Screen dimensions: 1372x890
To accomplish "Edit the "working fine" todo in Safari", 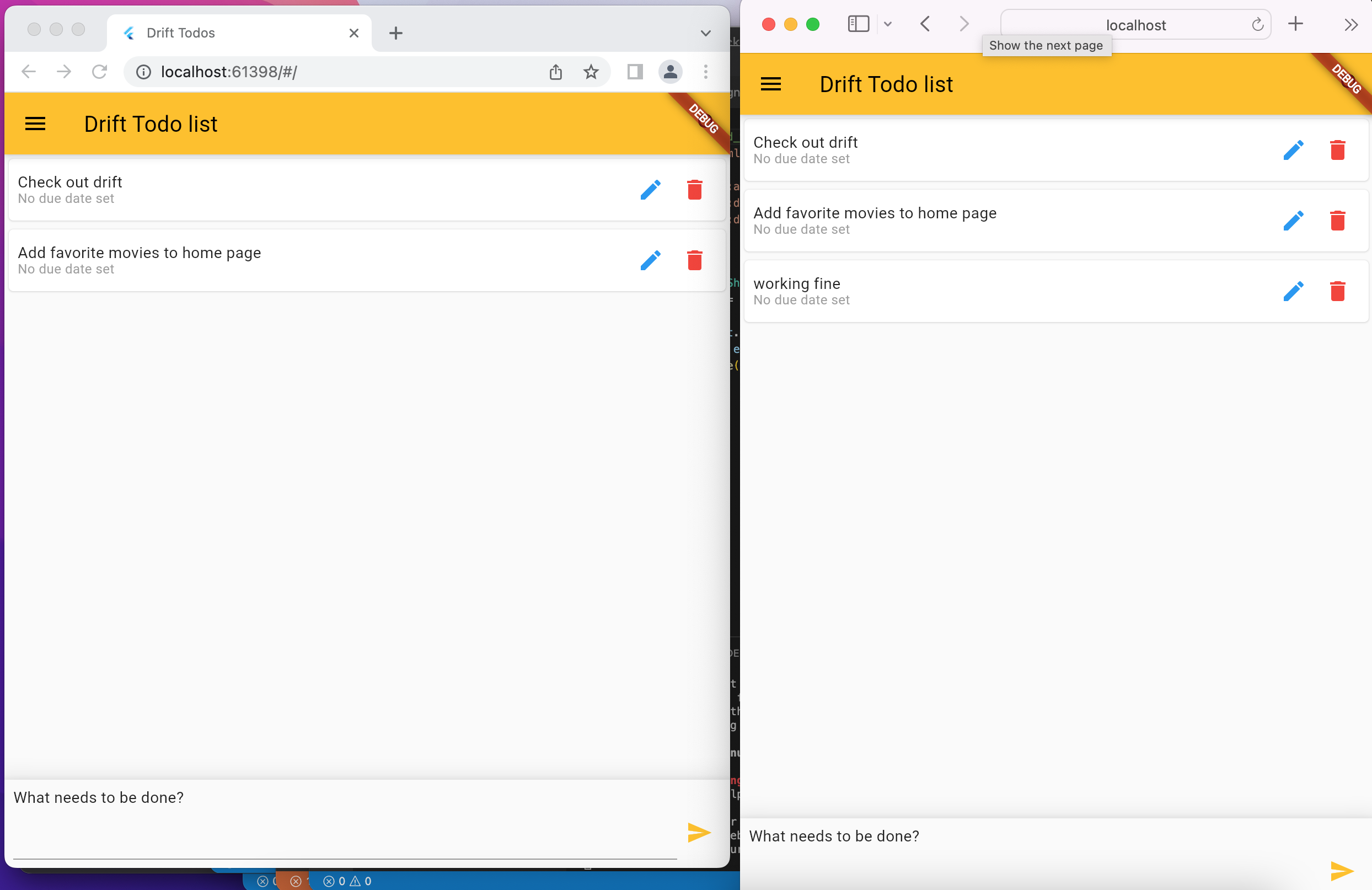I will [1294, 291].
